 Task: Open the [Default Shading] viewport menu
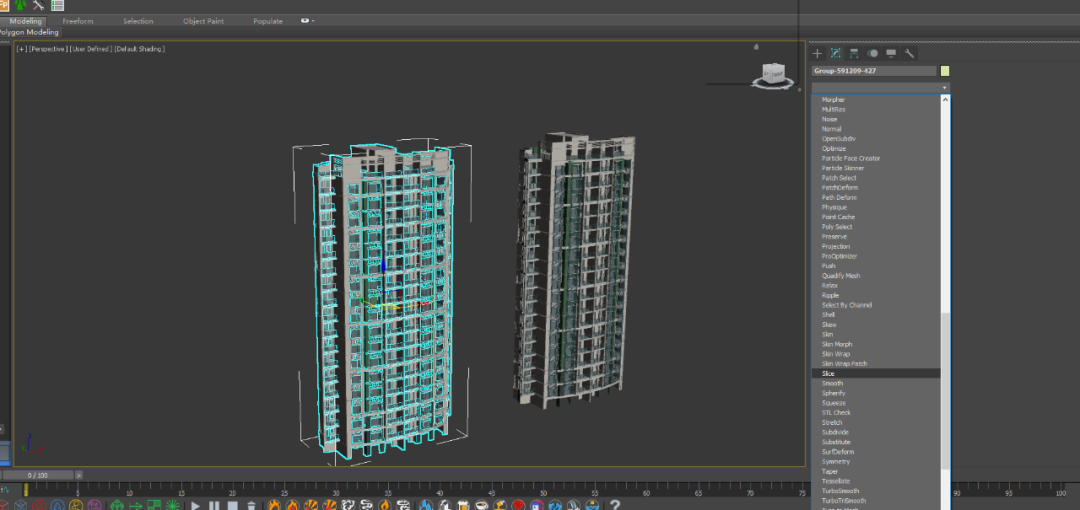click(139, 49)
